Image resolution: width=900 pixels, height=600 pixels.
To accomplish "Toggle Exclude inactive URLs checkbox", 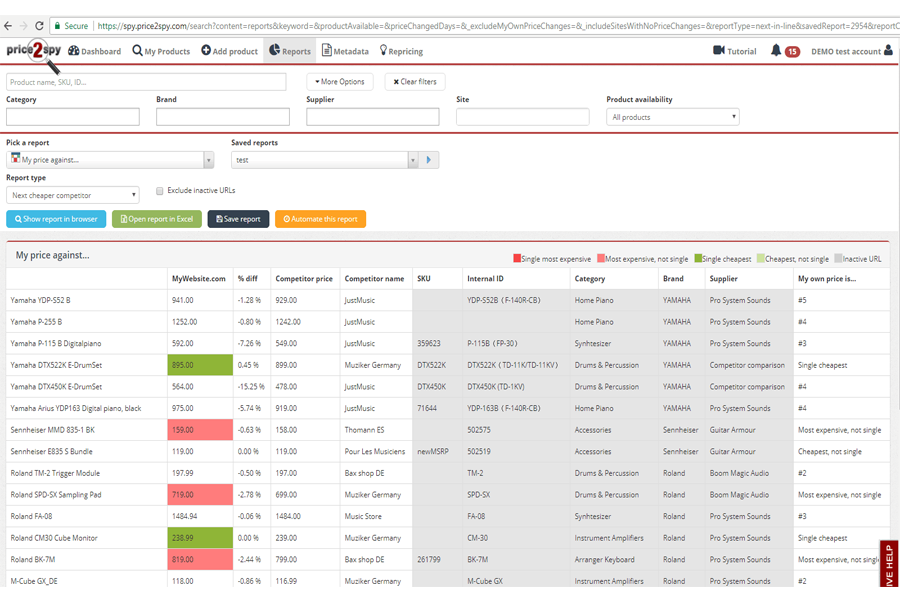I will point(160,191).
